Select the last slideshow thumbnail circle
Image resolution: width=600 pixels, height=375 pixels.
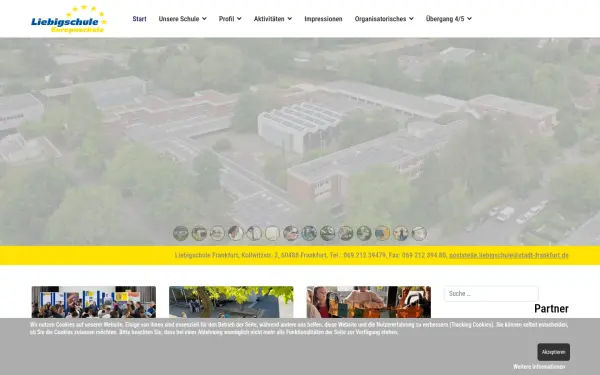419,233
